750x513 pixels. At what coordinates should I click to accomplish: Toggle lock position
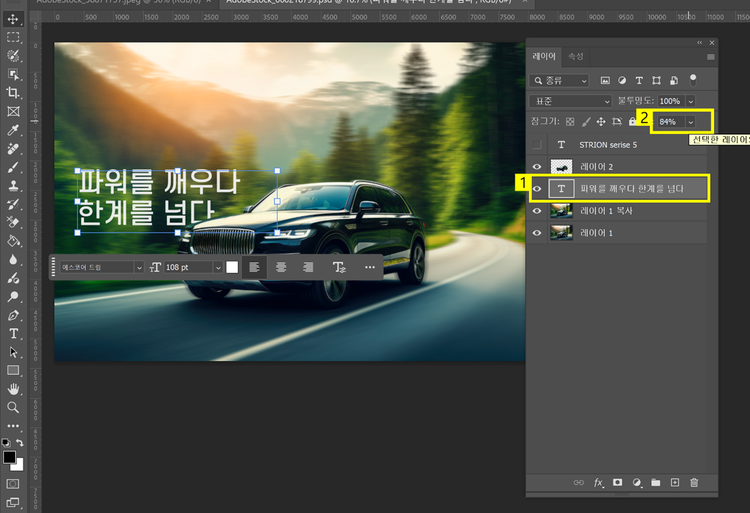pos(601,122)
